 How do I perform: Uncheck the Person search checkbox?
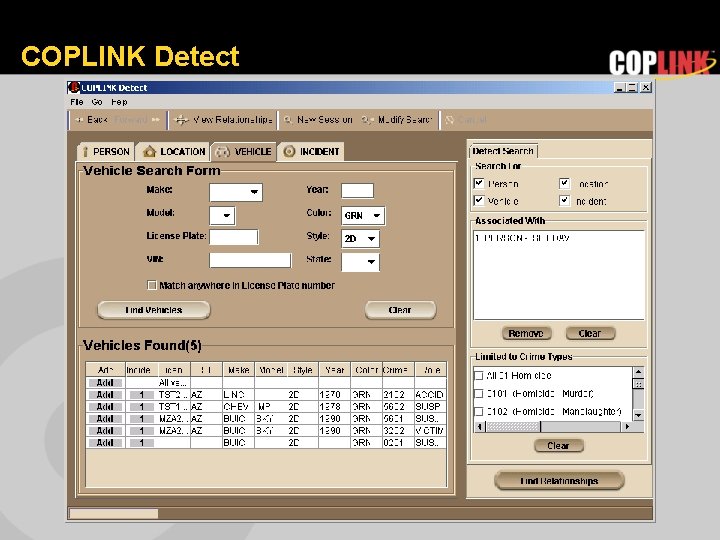point(479,183)
